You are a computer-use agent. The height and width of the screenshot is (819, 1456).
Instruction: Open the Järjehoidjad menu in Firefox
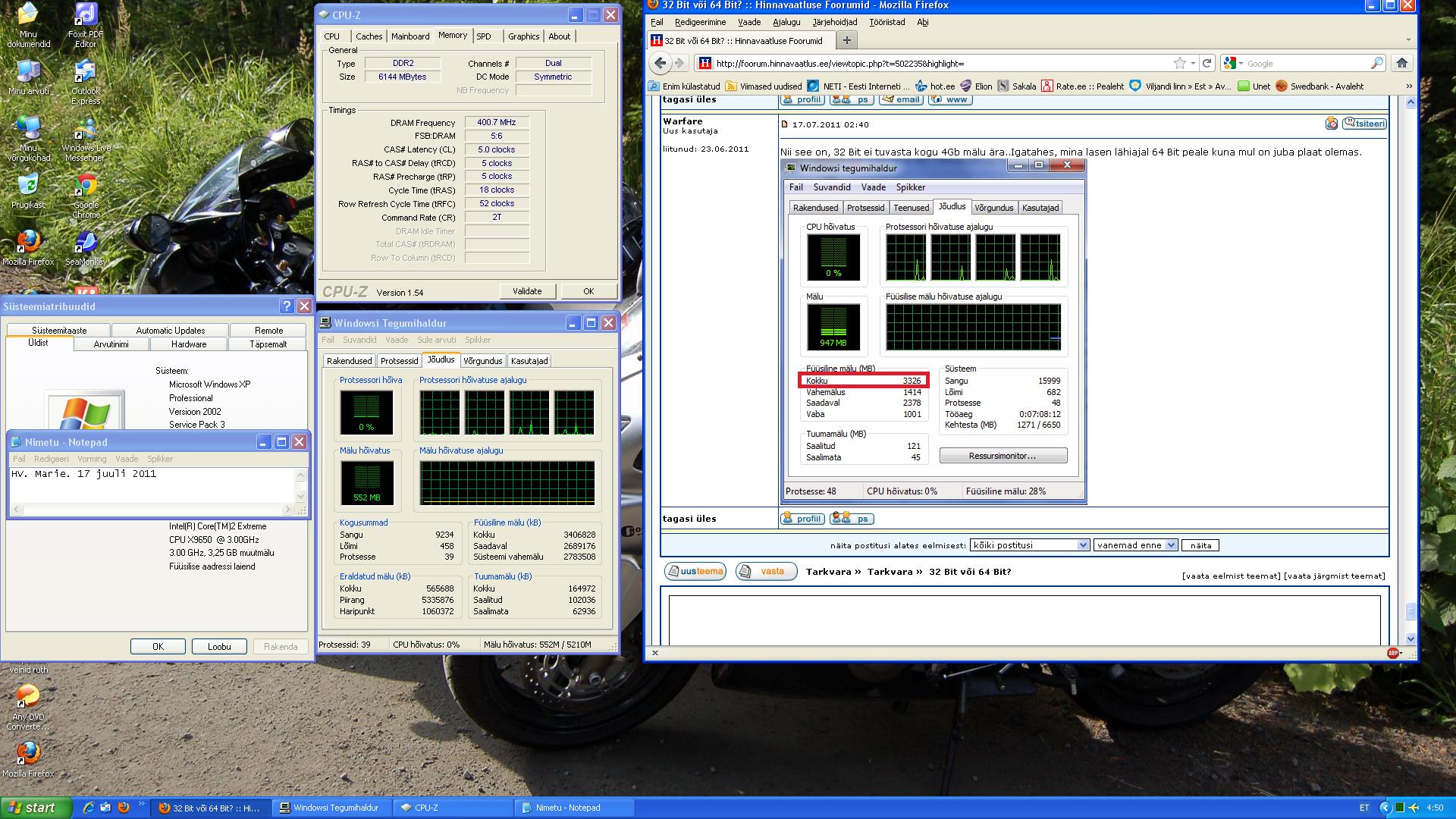coord(834,22)
